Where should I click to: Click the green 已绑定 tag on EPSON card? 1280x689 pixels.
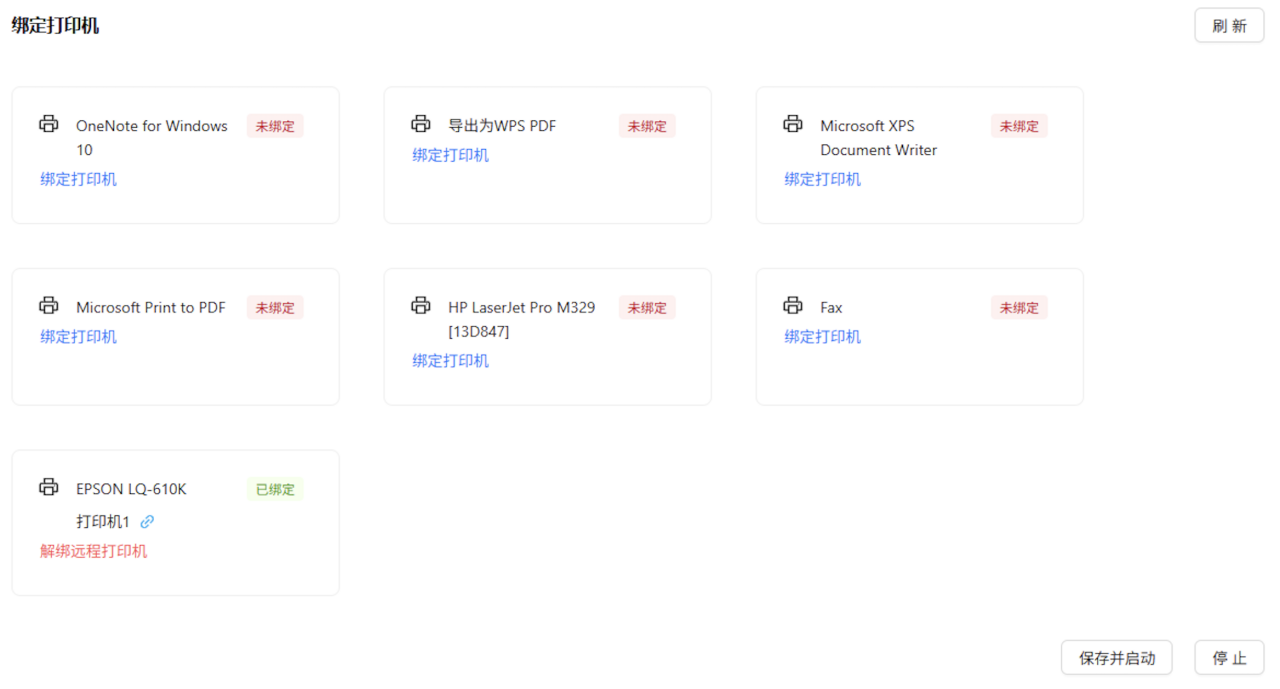275,490
